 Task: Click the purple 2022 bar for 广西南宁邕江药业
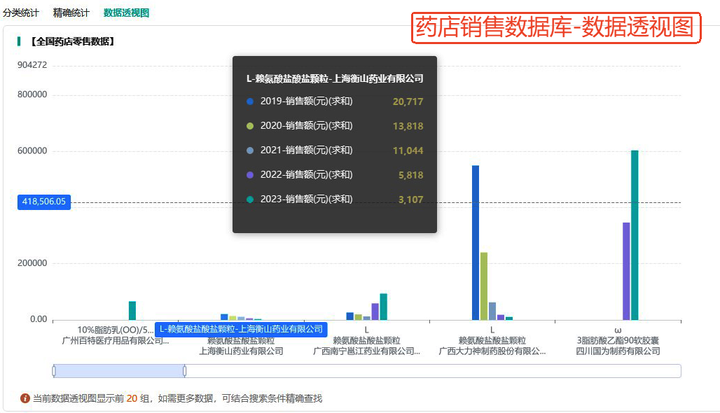375,311
